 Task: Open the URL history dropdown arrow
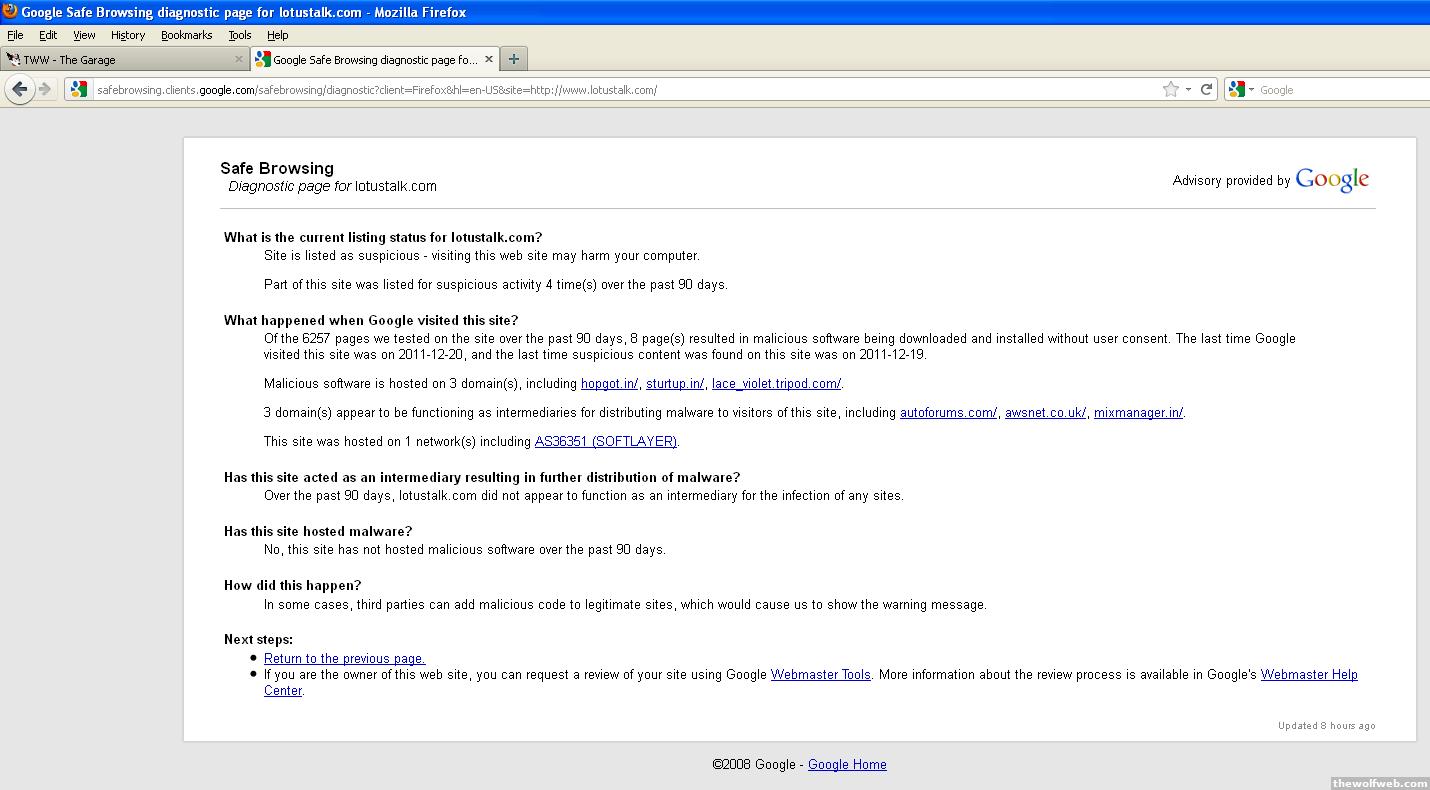[1188, 89]
